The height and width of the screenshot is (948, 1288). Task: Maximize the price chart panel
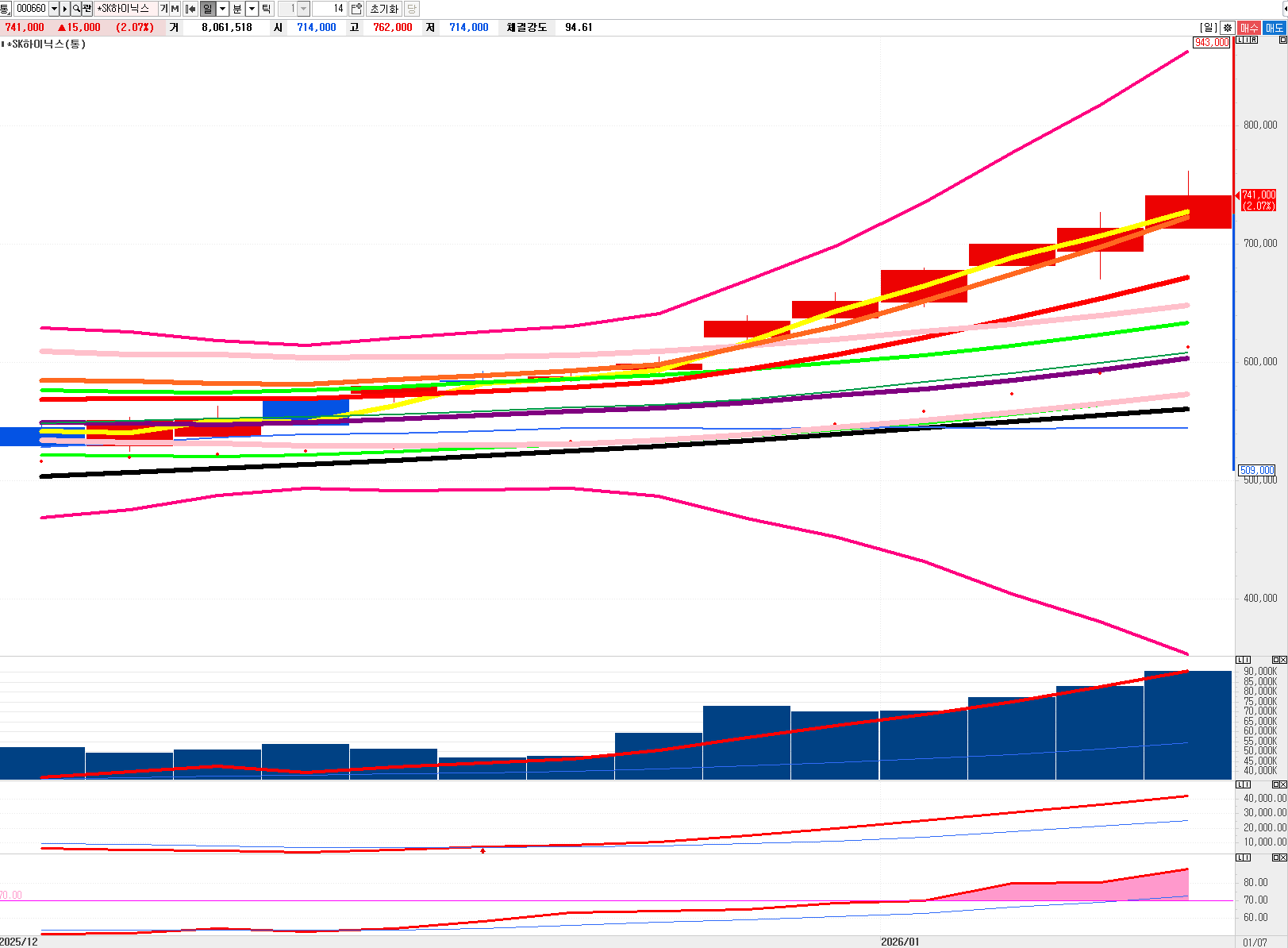click(x=1282, y=40)
